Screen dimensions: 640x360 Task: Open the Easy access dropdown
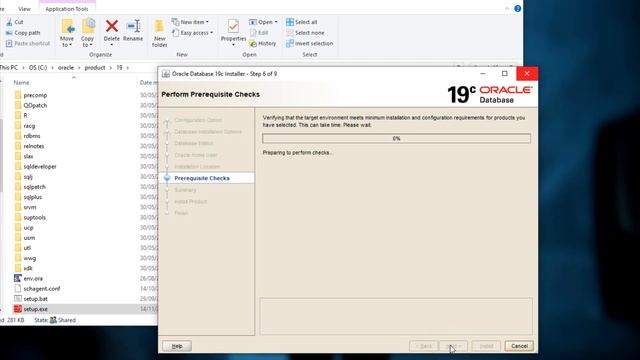coord(193,33)
